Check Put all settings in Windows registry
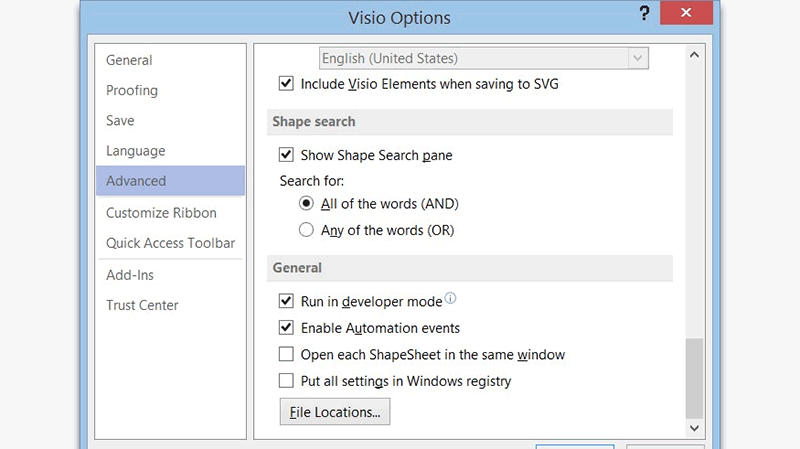The height and width of the screenshot is (449, 800). pyautogui.click(x=286, y=381)
